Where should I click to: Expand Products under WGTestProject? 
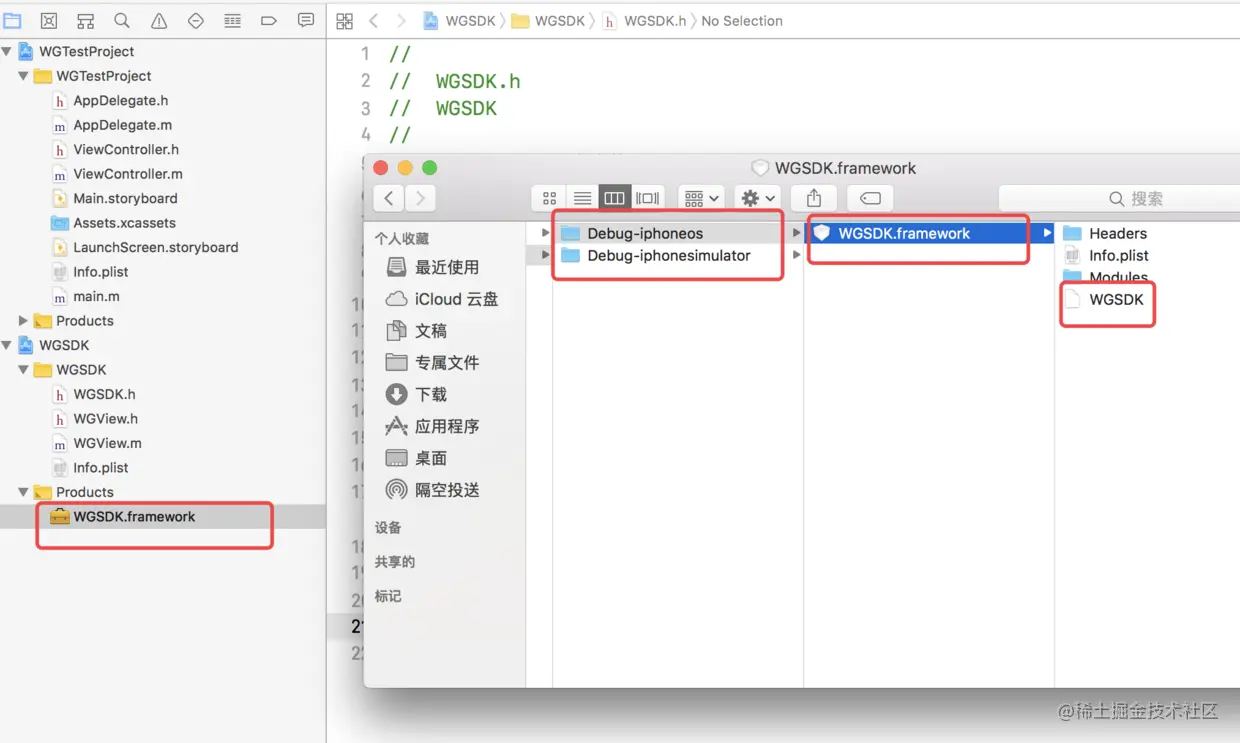pos(23,321)
